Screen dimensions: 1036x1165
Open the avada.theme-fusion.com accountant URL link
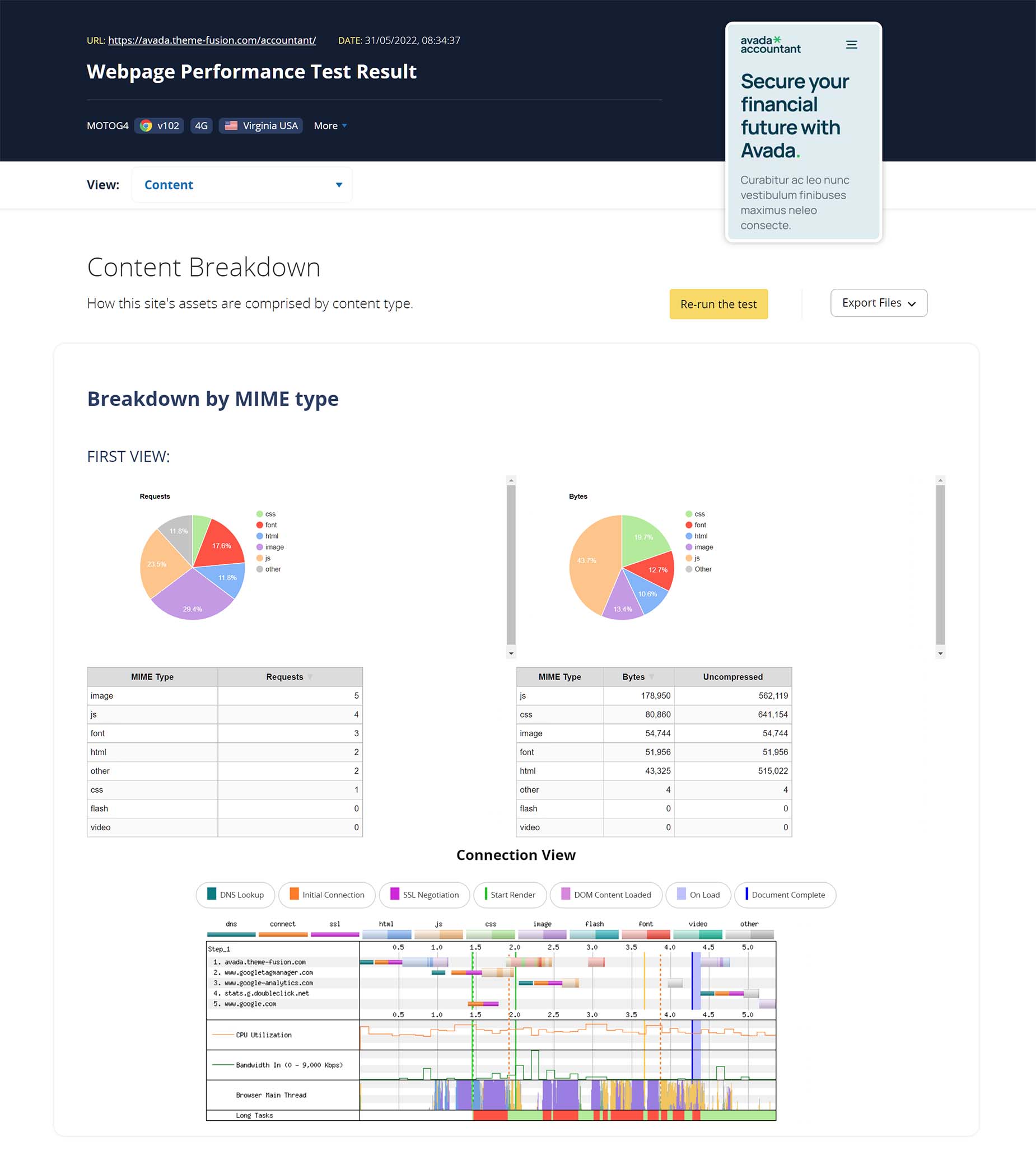tap(212, 40)
